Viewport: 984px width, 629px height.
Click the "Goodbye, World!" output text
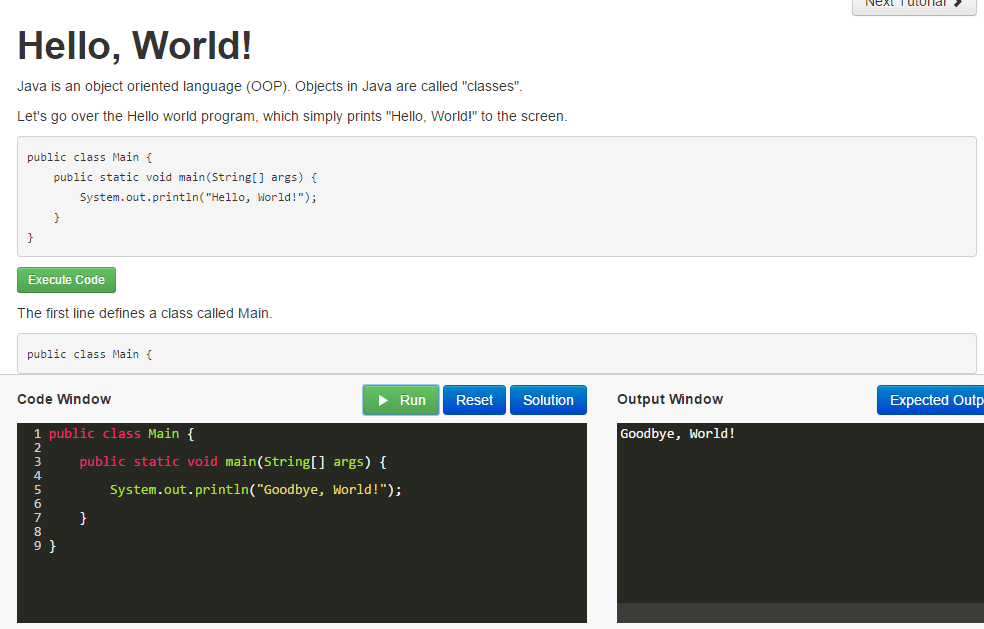click(x=677, y=434)
